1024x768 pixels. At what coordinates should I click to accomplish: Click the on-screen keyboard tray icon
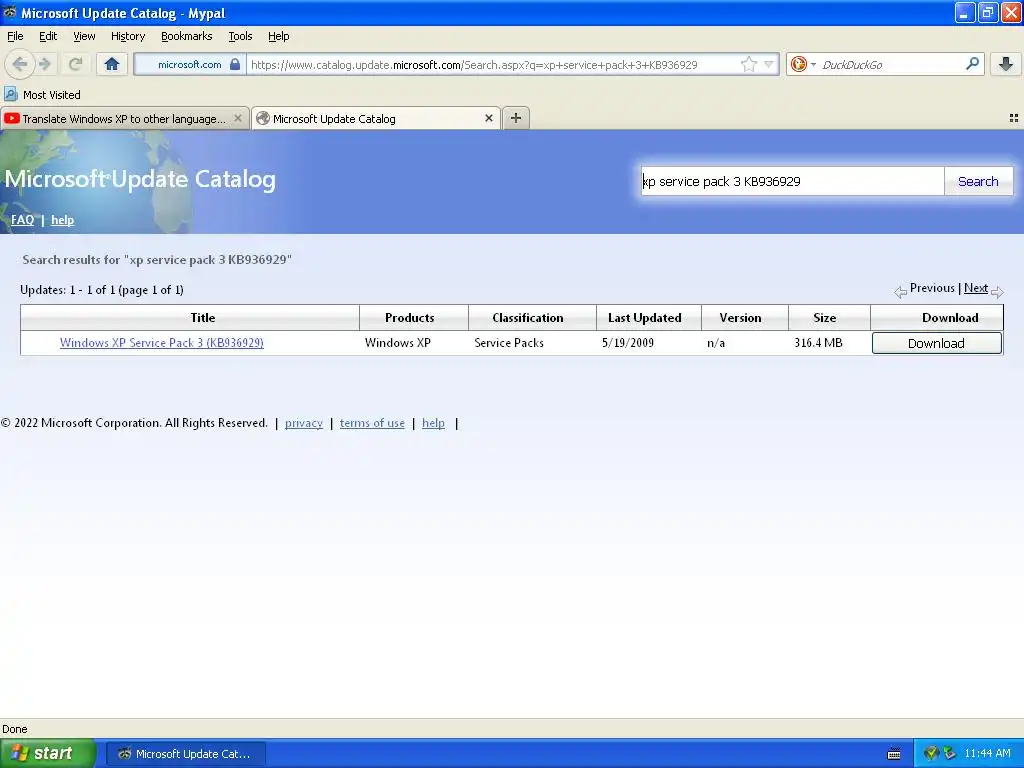coord(894,754)
